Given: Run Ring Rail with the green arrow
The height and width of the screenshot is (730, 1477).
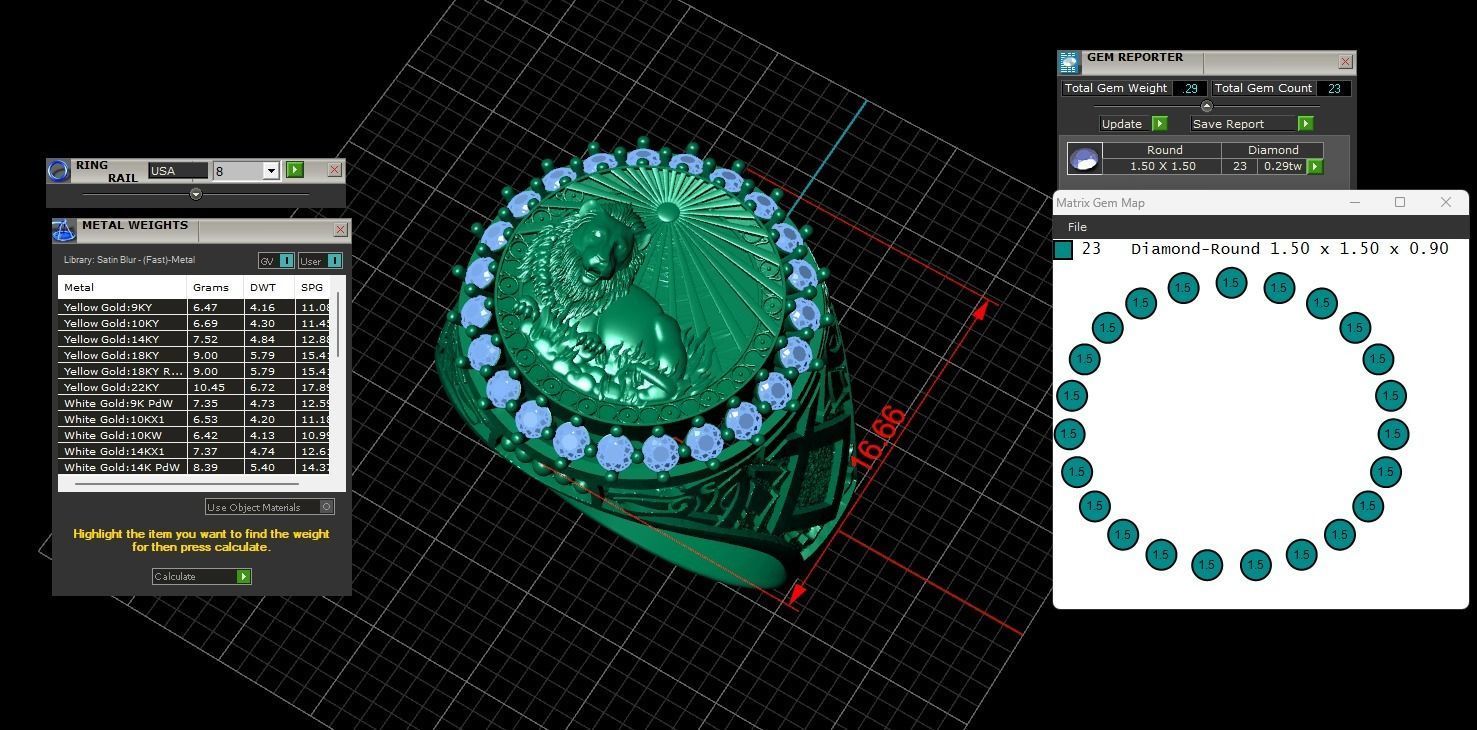Looking at the screenshot, I should [x=295, y=170].
